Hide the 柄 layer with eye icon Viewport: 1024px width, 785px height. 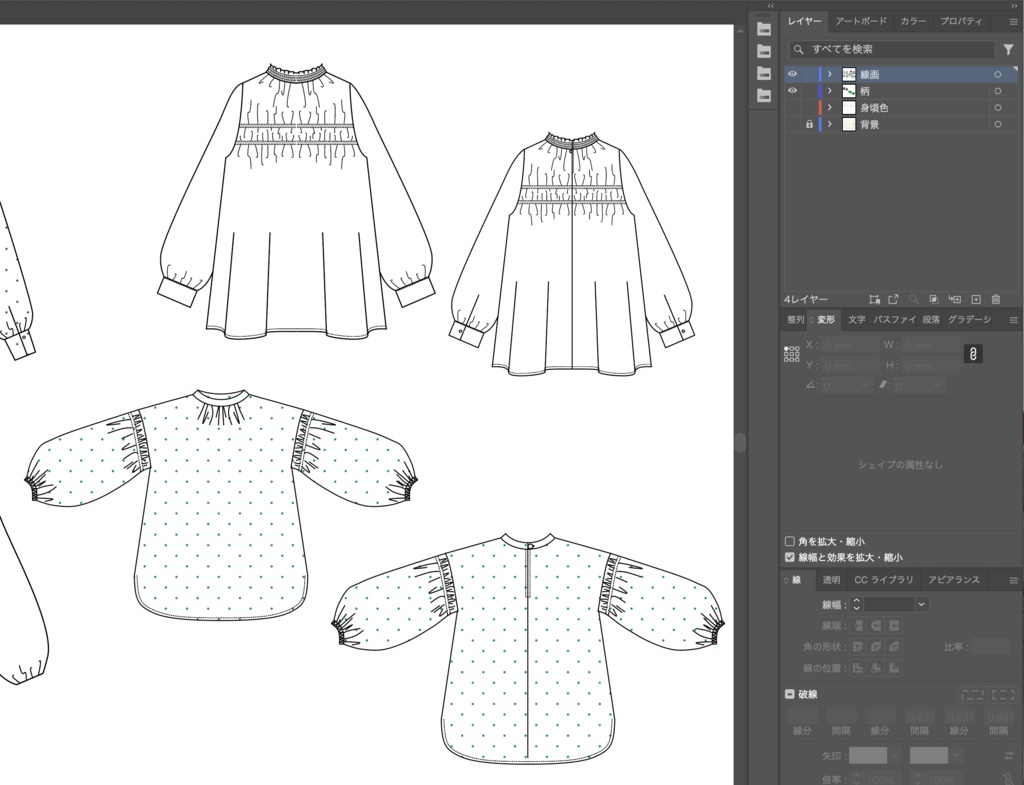pos(792,91)
